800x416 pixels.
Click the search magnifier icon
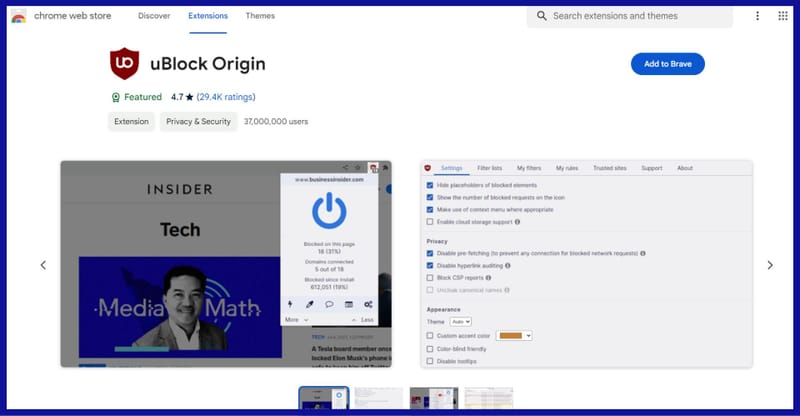tap(542, 16)
